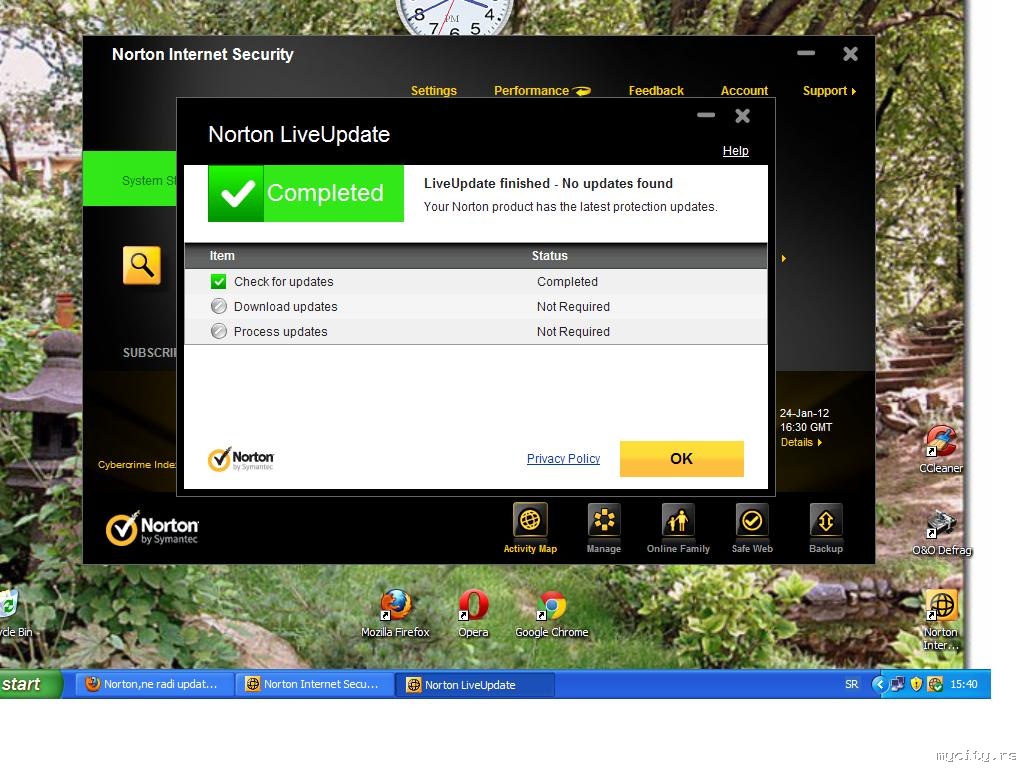Screen dimensions: 1024x768
Task: Click the Windows start button
Action: 31,684
